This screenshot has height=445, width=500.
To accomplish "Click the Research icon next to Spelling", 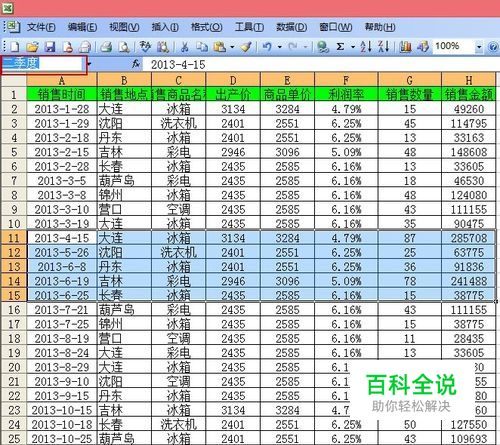I will click(163, 47).
